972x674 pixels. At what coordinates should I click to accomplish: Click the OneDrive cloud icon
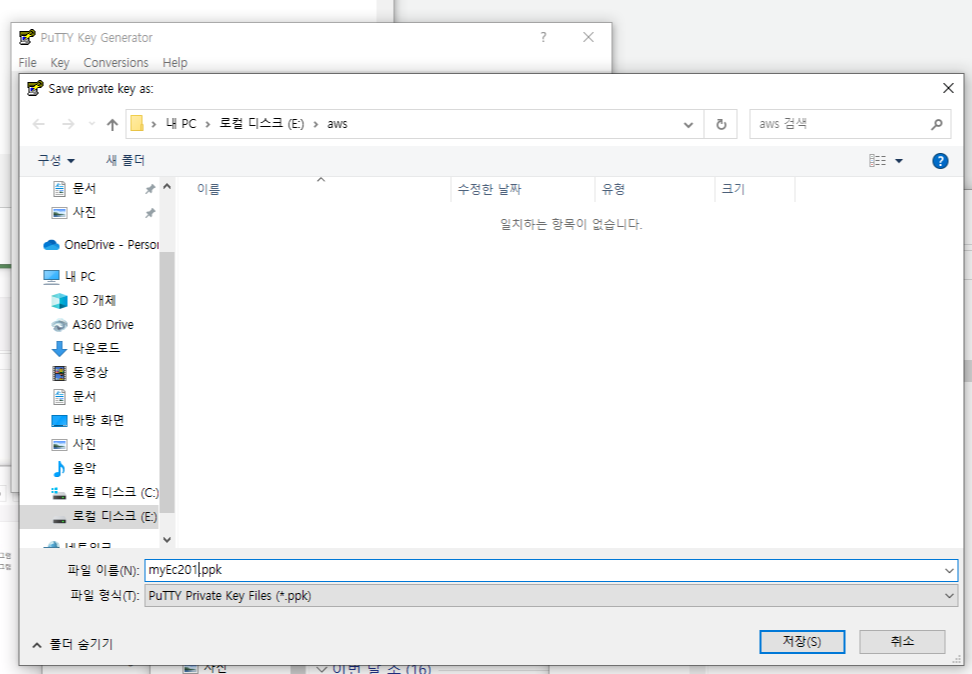pos(51,245)
